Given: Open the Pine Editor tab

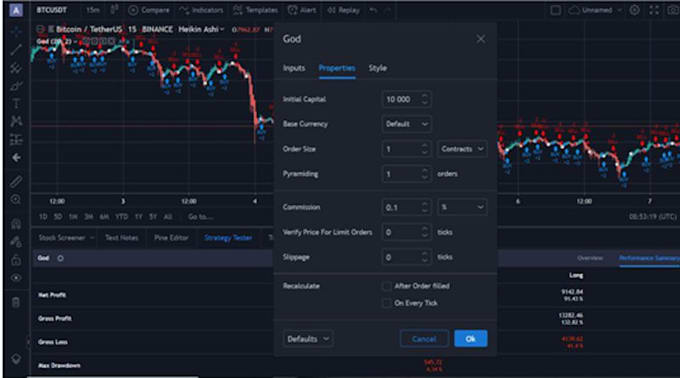Looking at the screenshot, I should 171,238.
